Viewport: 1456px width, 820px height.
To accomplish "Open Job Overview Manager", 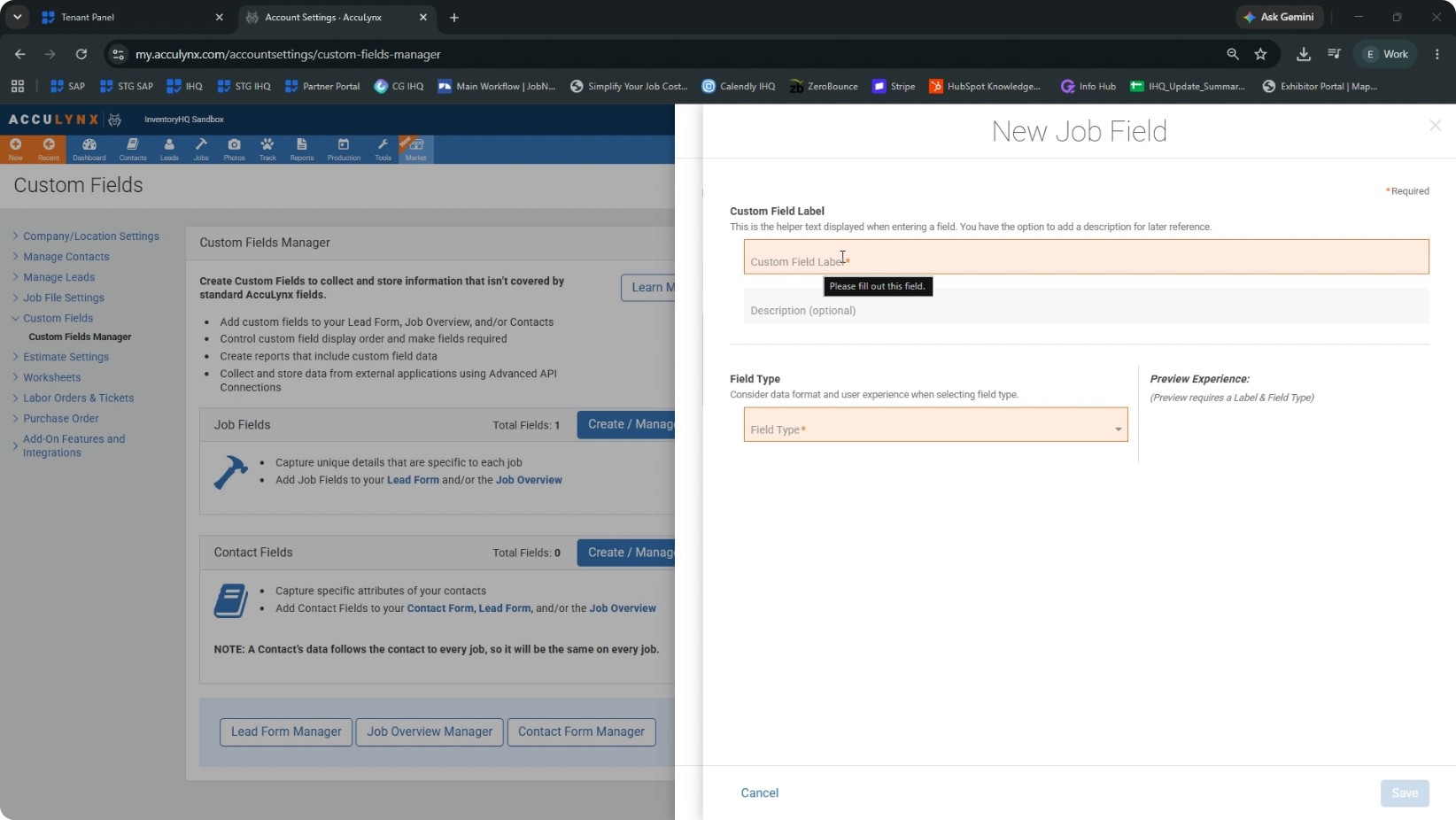I will tap(430, 731).
